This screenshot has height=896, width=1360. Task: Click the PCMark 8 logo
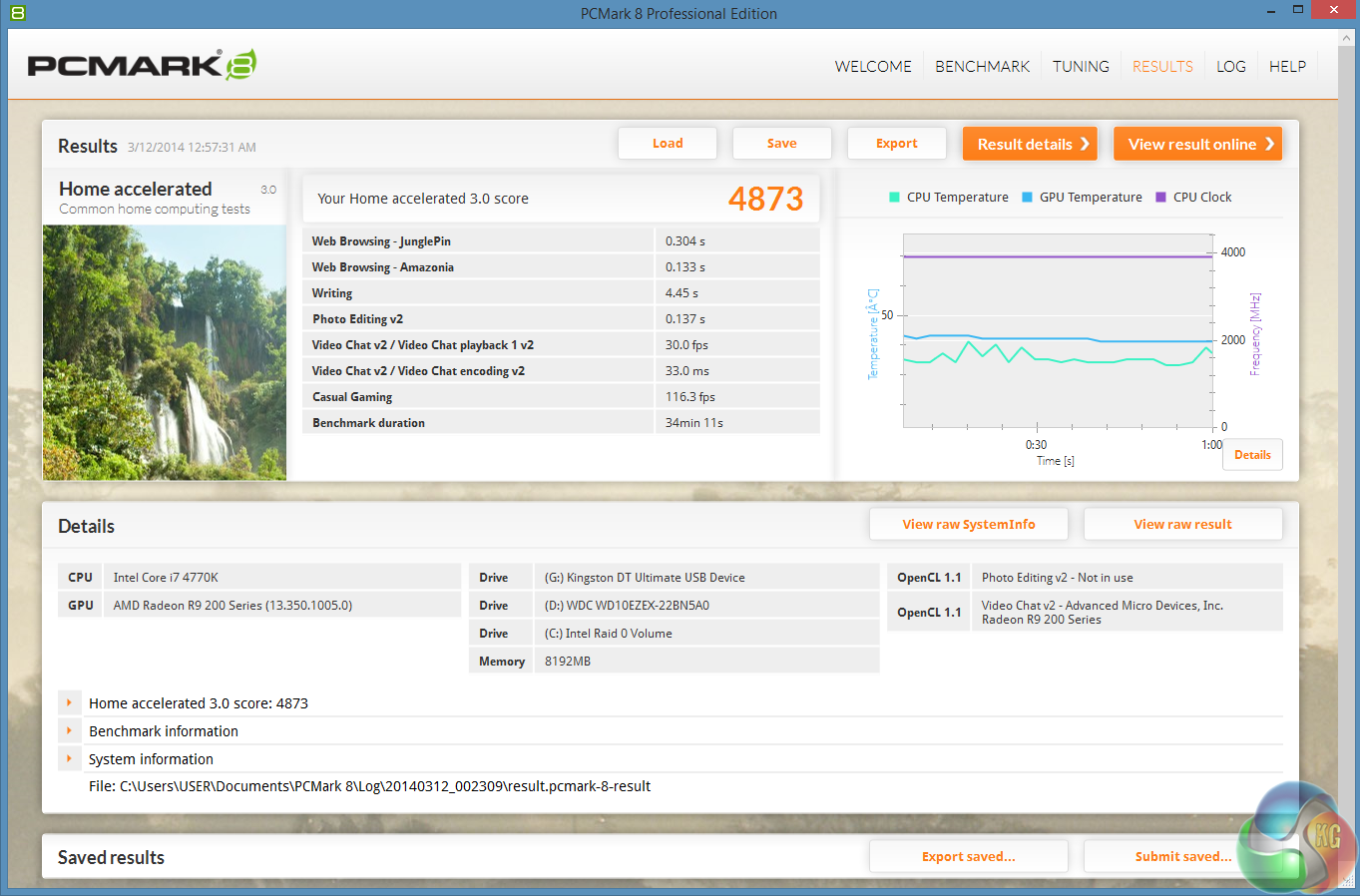[x=142, y=65]
